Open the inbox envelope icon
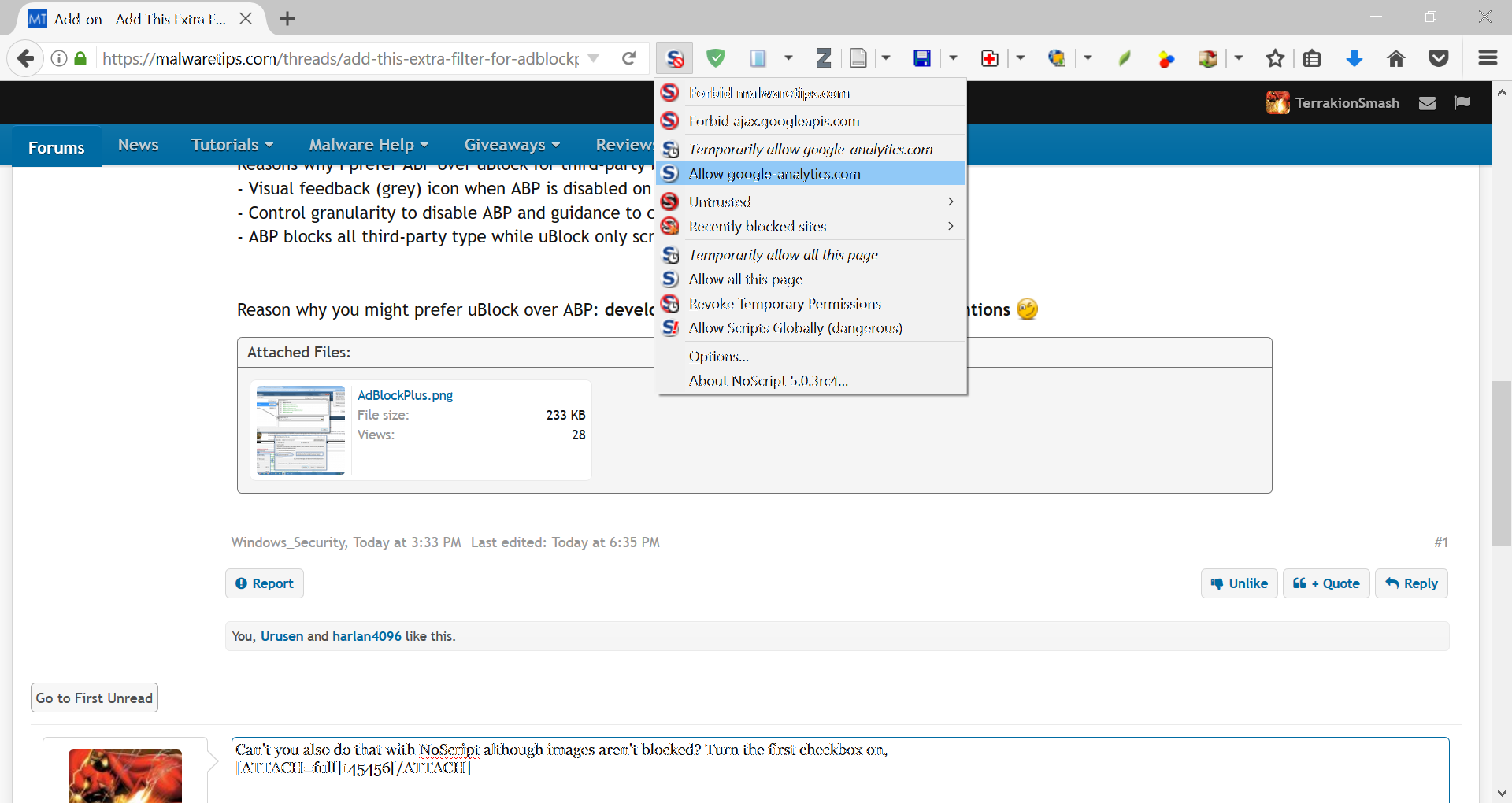 point(1427,103)
